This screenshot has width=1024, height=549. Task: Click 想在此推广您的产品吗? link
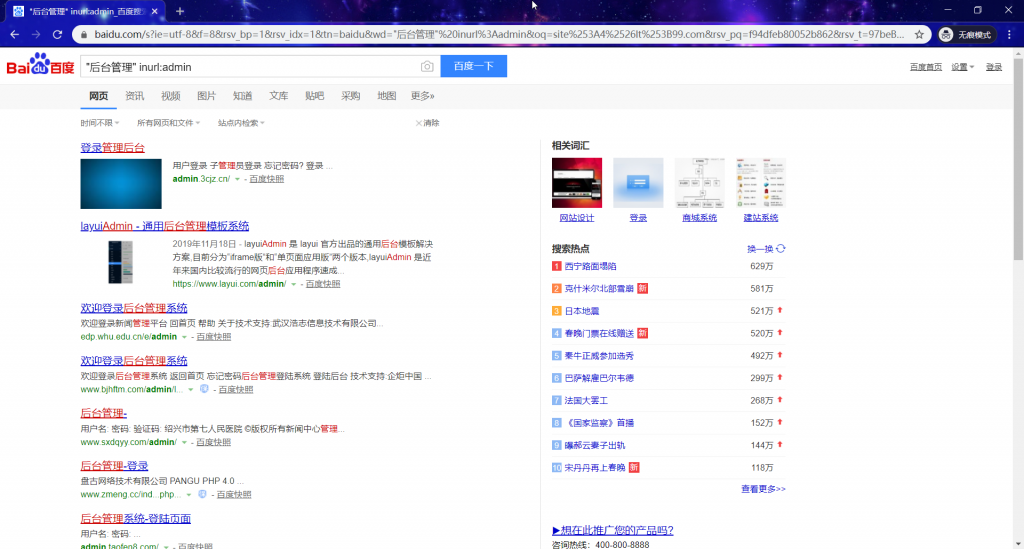pyautogui.click(x=613, y=530)
